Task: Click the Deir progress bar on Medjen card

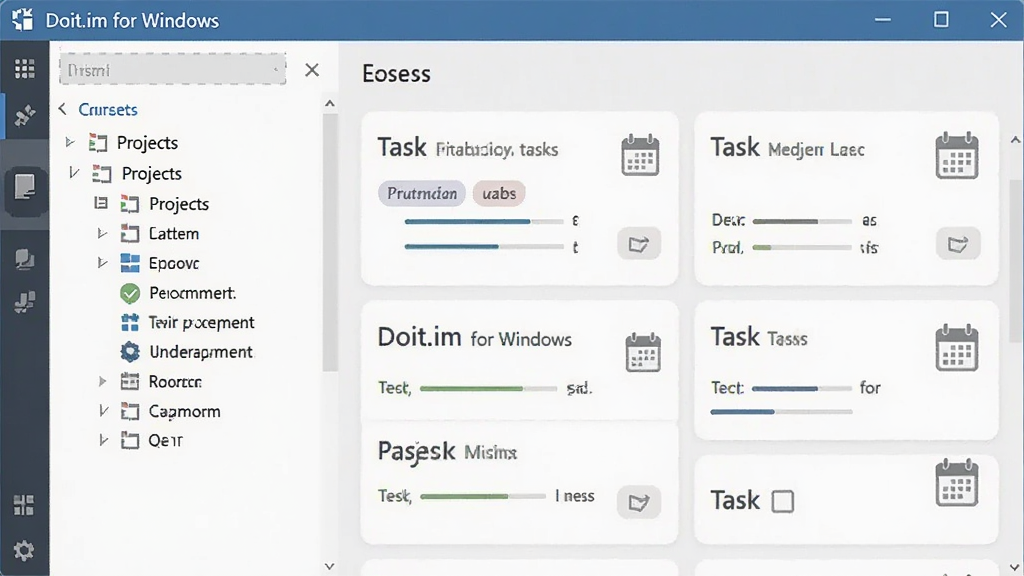Action: (803, 221)
